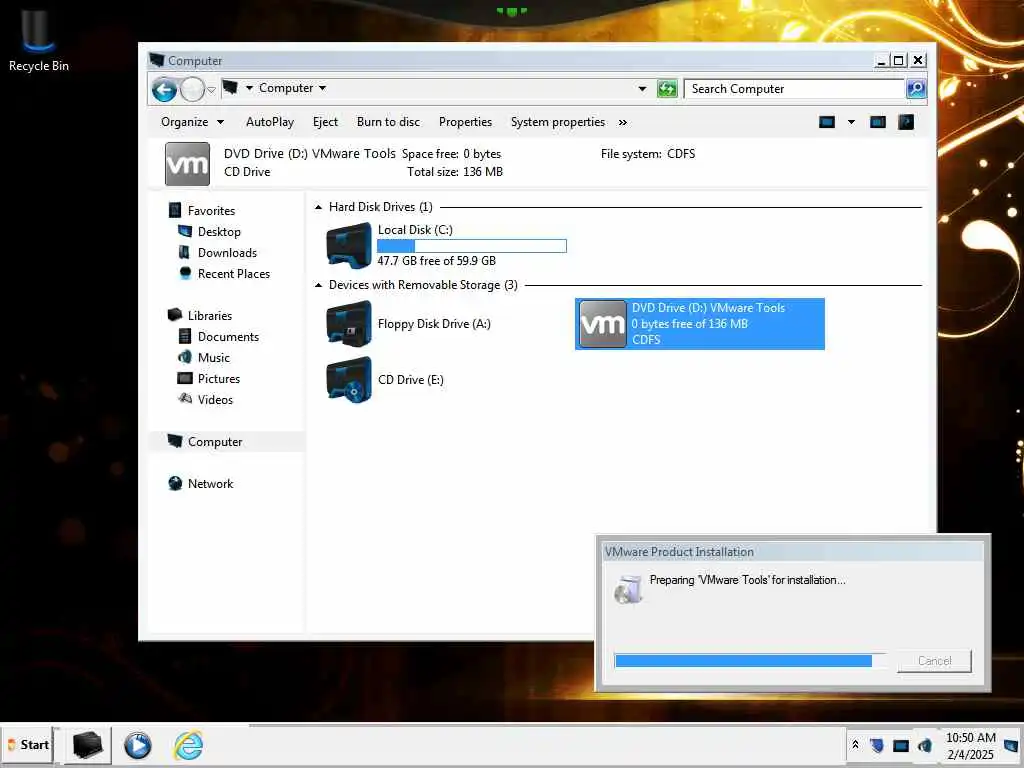Open recent pages dropdown beside Forward button
This screenshot has height=768, width=1024.
211,89
